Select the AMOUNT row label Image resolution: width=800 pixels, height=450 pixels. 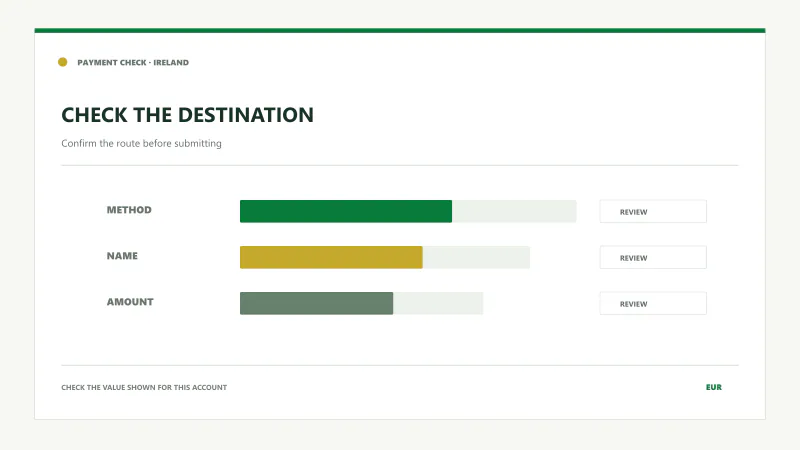pyautogui.click(x=130, y=302)
